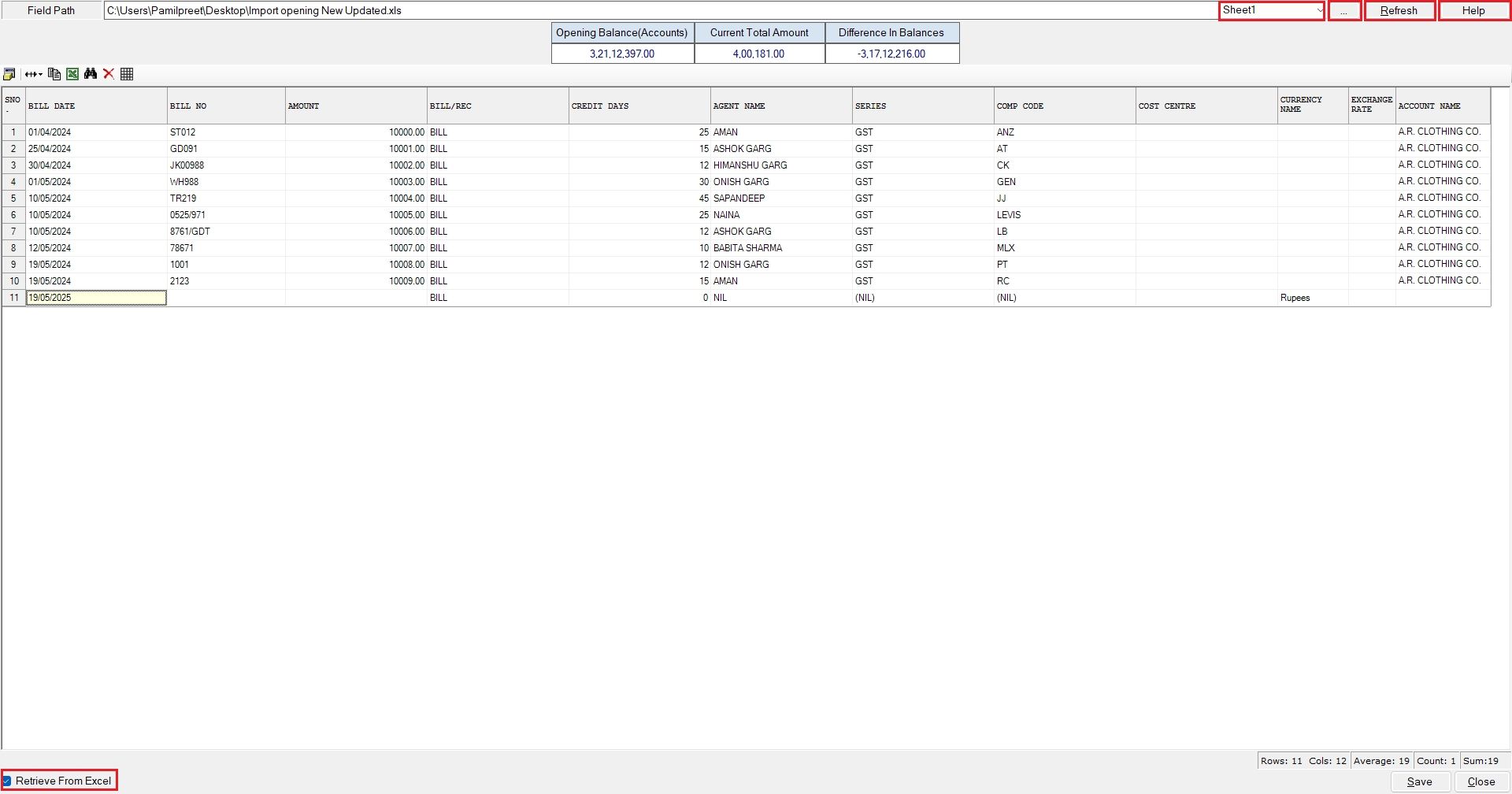Select the BILL DATE column header
This screenshot has width=1512, height=794.
coord(96,106)
